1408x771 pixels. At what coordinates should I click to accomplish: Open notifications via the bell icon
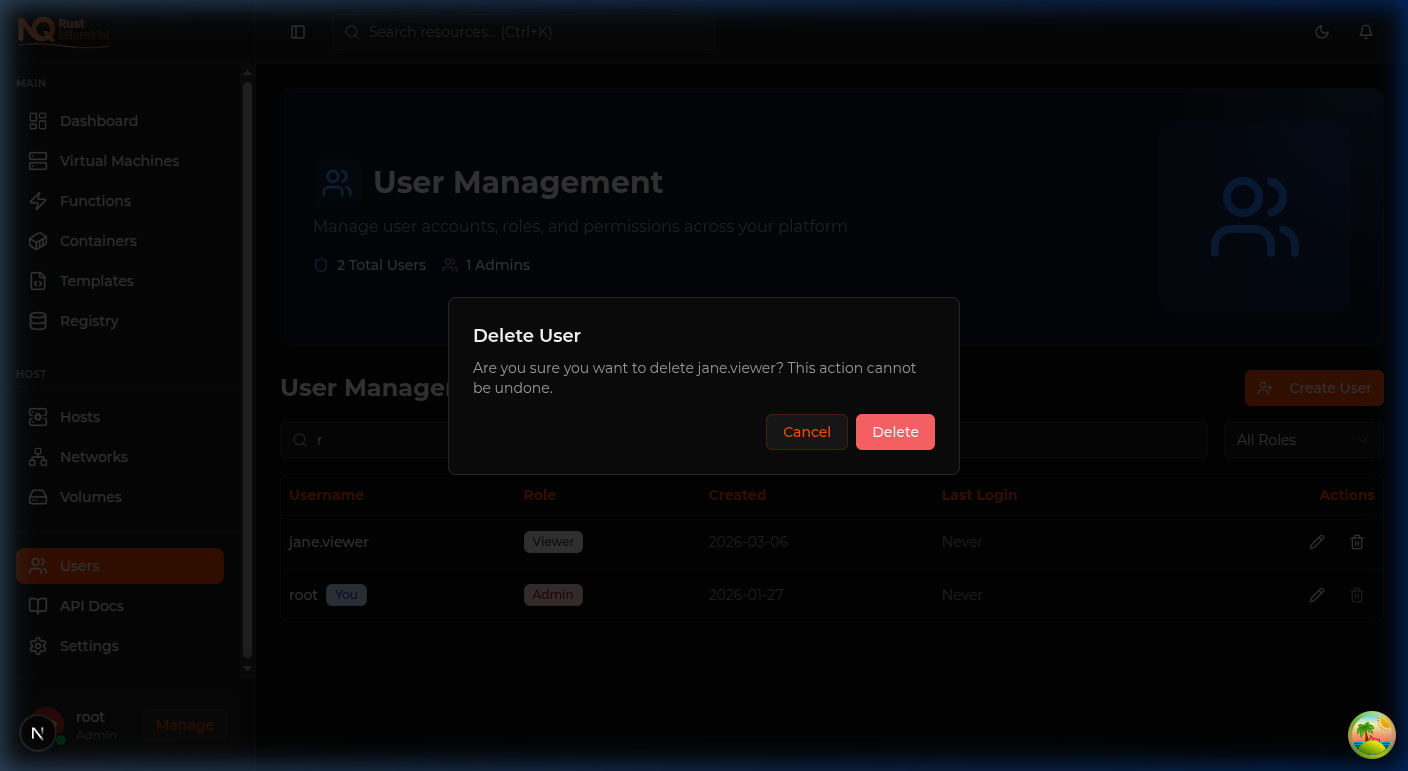click(1366, 31)
